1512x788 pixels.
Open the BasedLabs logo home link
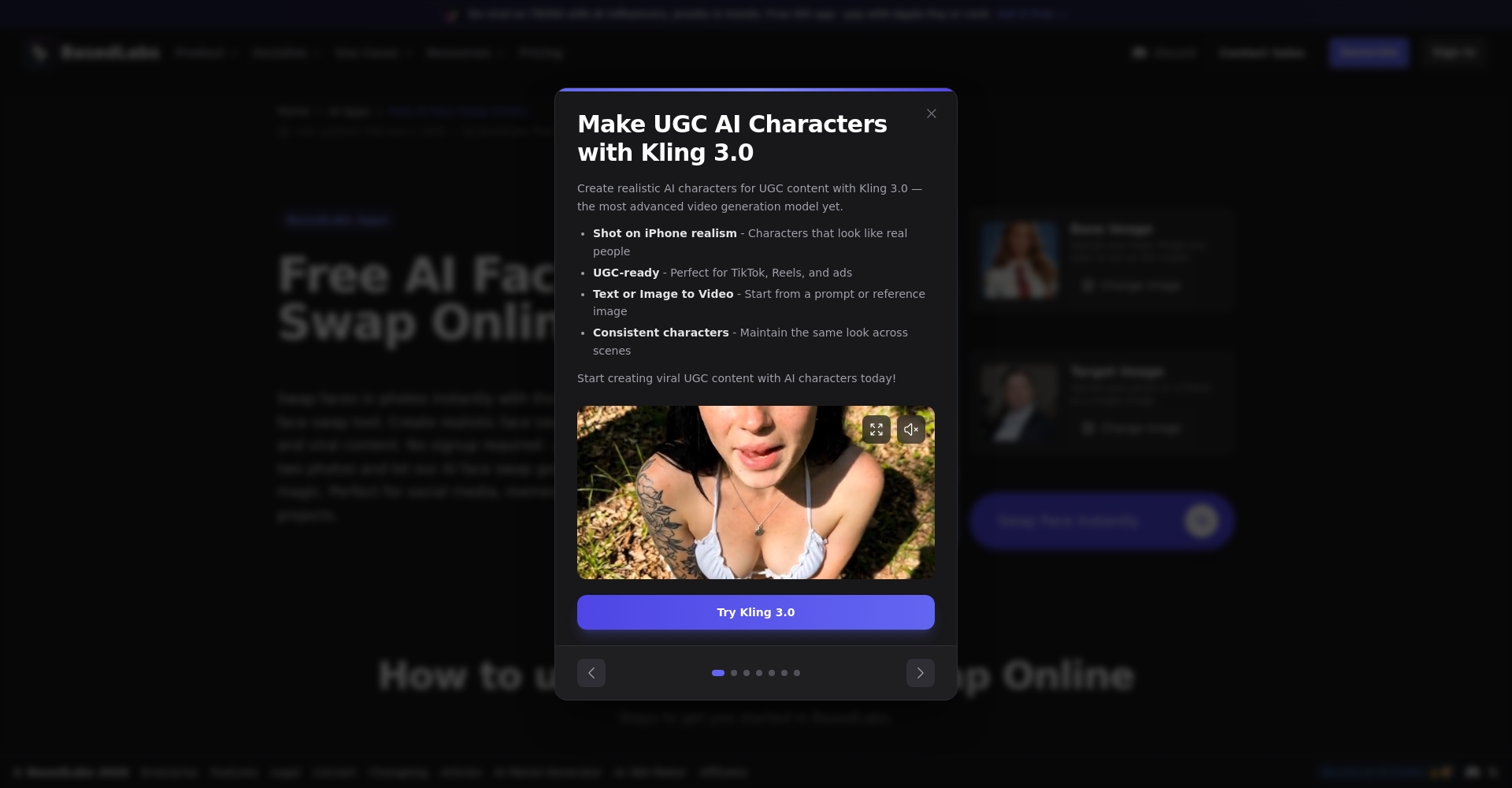[93, 53]
